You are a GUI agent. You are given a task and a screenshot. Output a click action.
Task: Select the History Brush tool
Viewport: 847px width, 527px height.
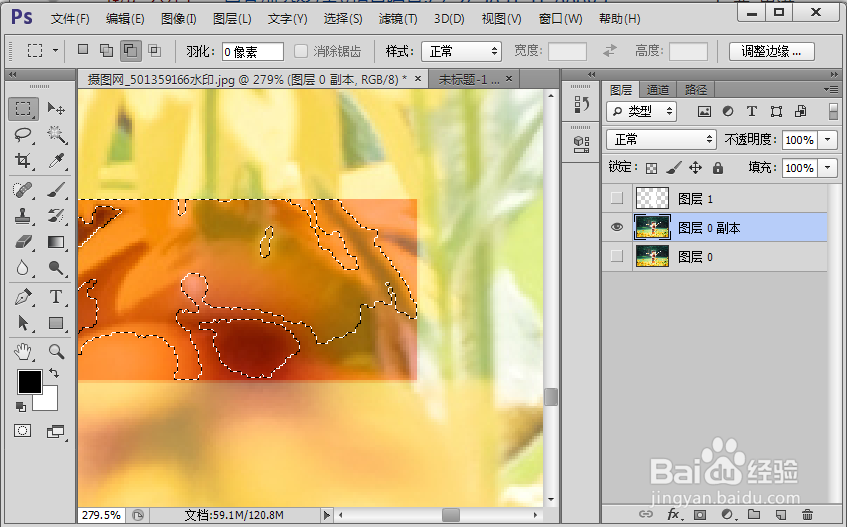[x=56, y=216]
